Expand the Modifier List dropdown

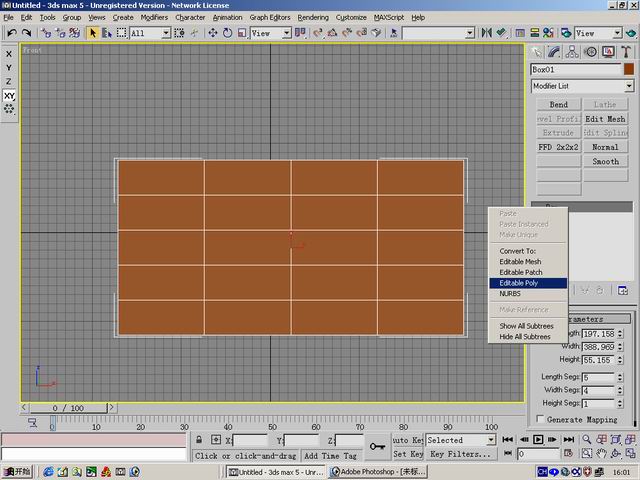pyautogui.click(x=628, y=86)
